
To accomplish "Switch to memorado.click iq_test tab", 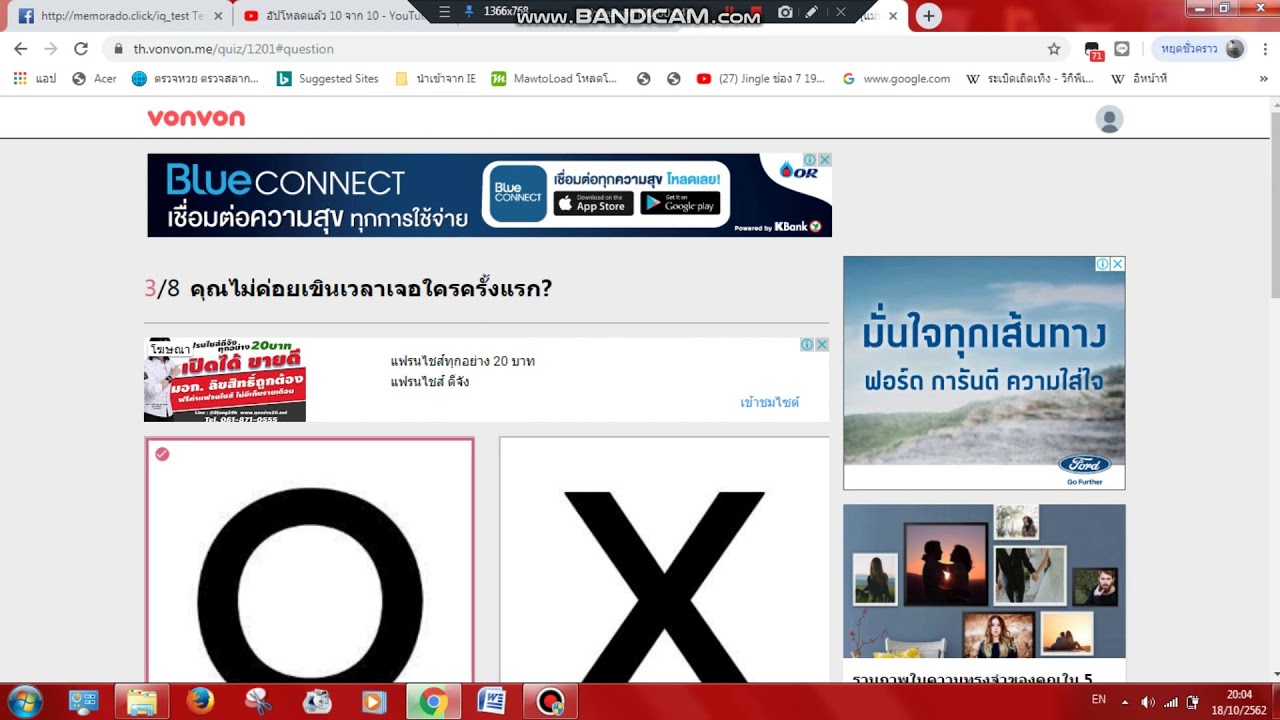I will click(x=120, y=16).
